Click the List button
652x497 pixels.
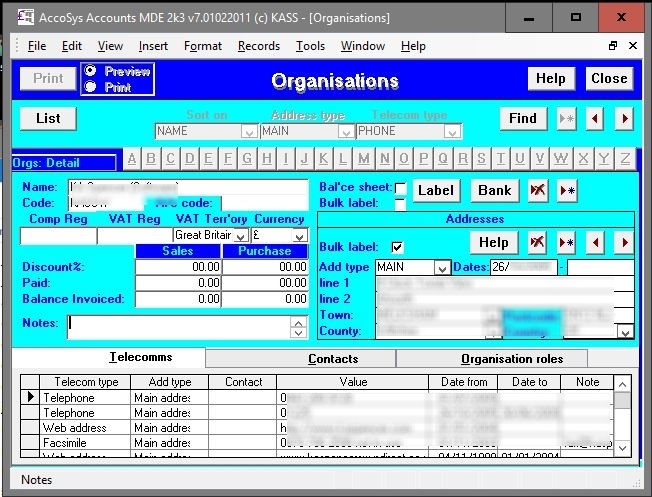pyautogui.click(x=48, y=119)
